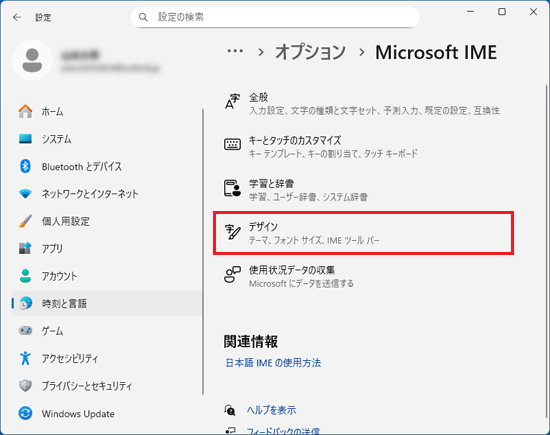Viewport: 550px width, 435px height.
Task: Click the usage data collection icon
Action: click(232, 274)
